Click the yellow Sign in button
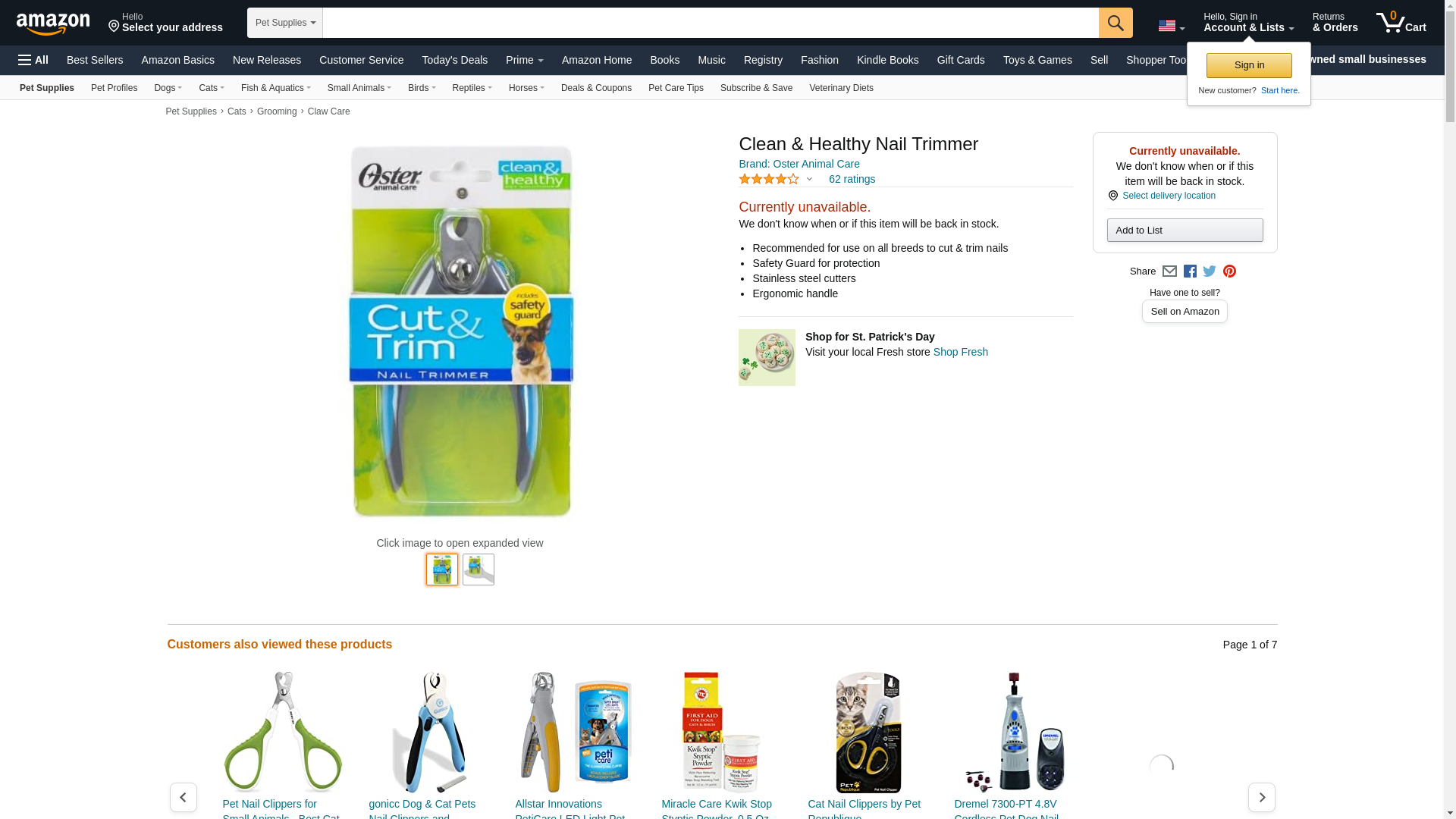1456x819 pixels. tap(1249, 65)
